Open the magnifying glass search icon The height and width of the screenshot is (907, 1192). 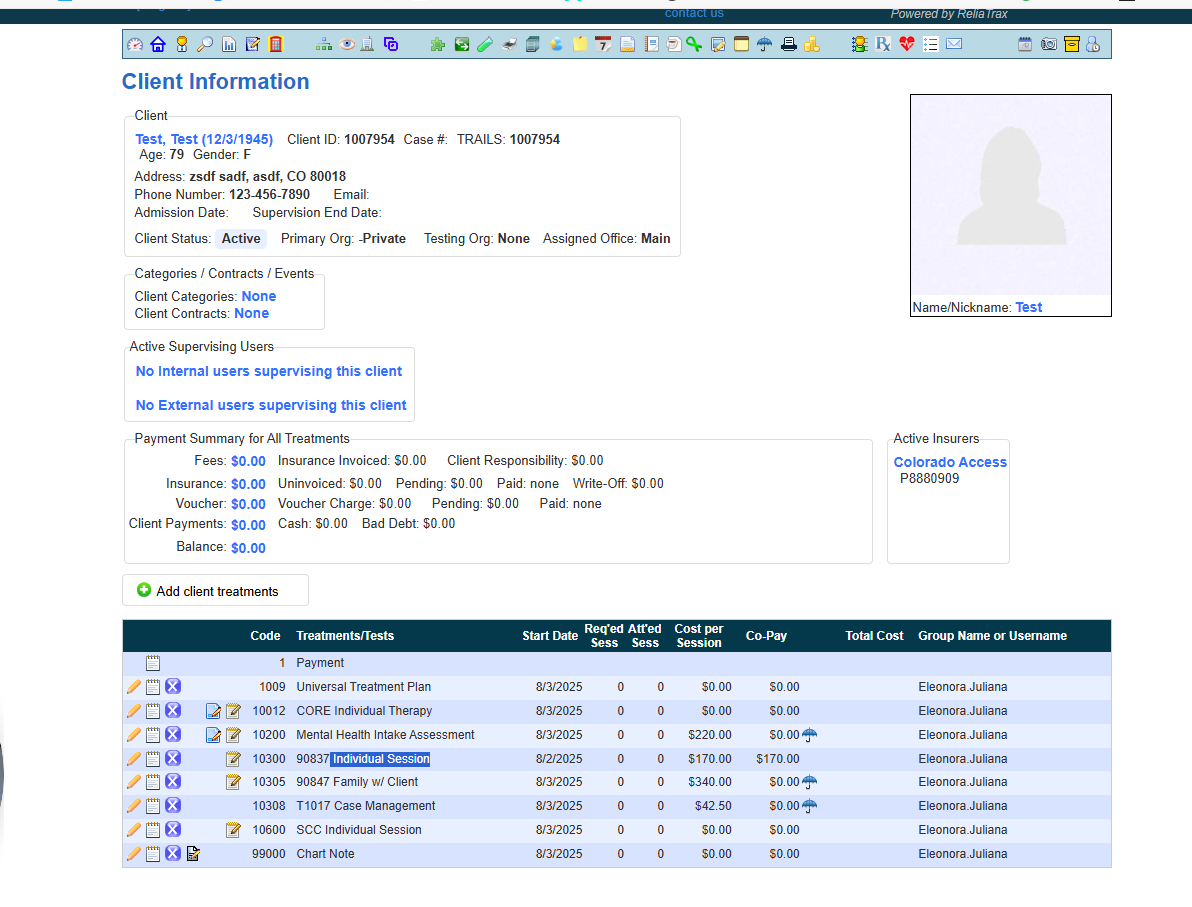pos(204,44)
